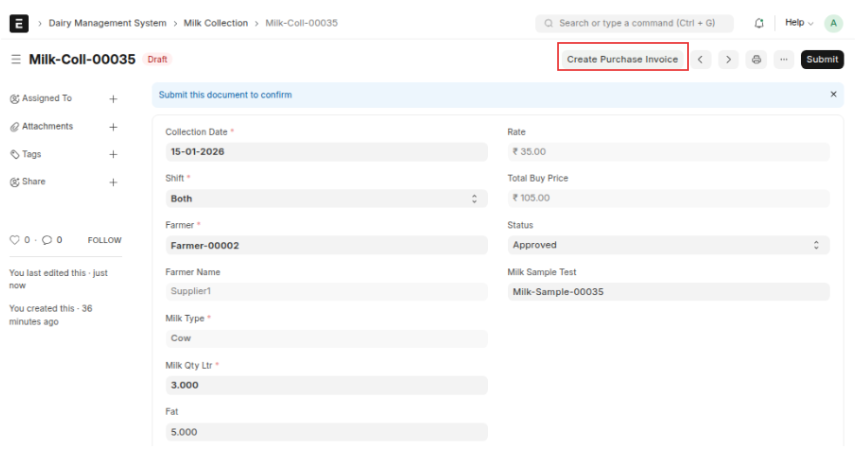Toggle the sidebar hamburger menu icon
Viewport: 868px width, 475px height.
(16, 59)
